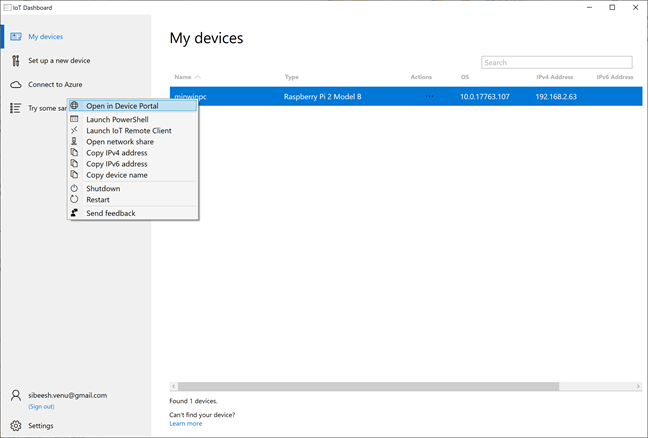649x438 pixels.
Task: Click into the Search field
Action: tap(557, 63)
